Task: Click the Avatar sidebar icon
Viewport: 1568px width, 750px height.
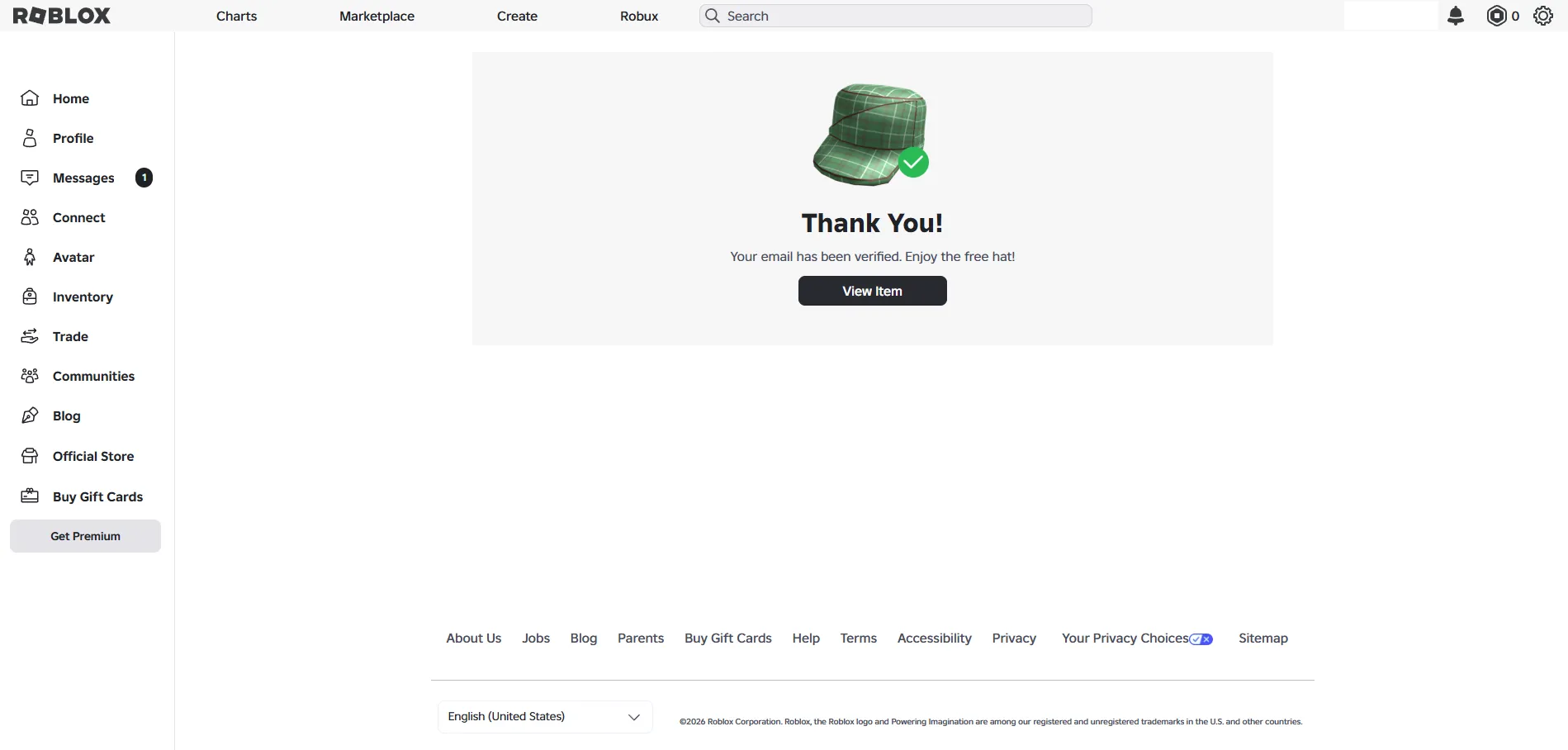Action: [x=30, y=257]
